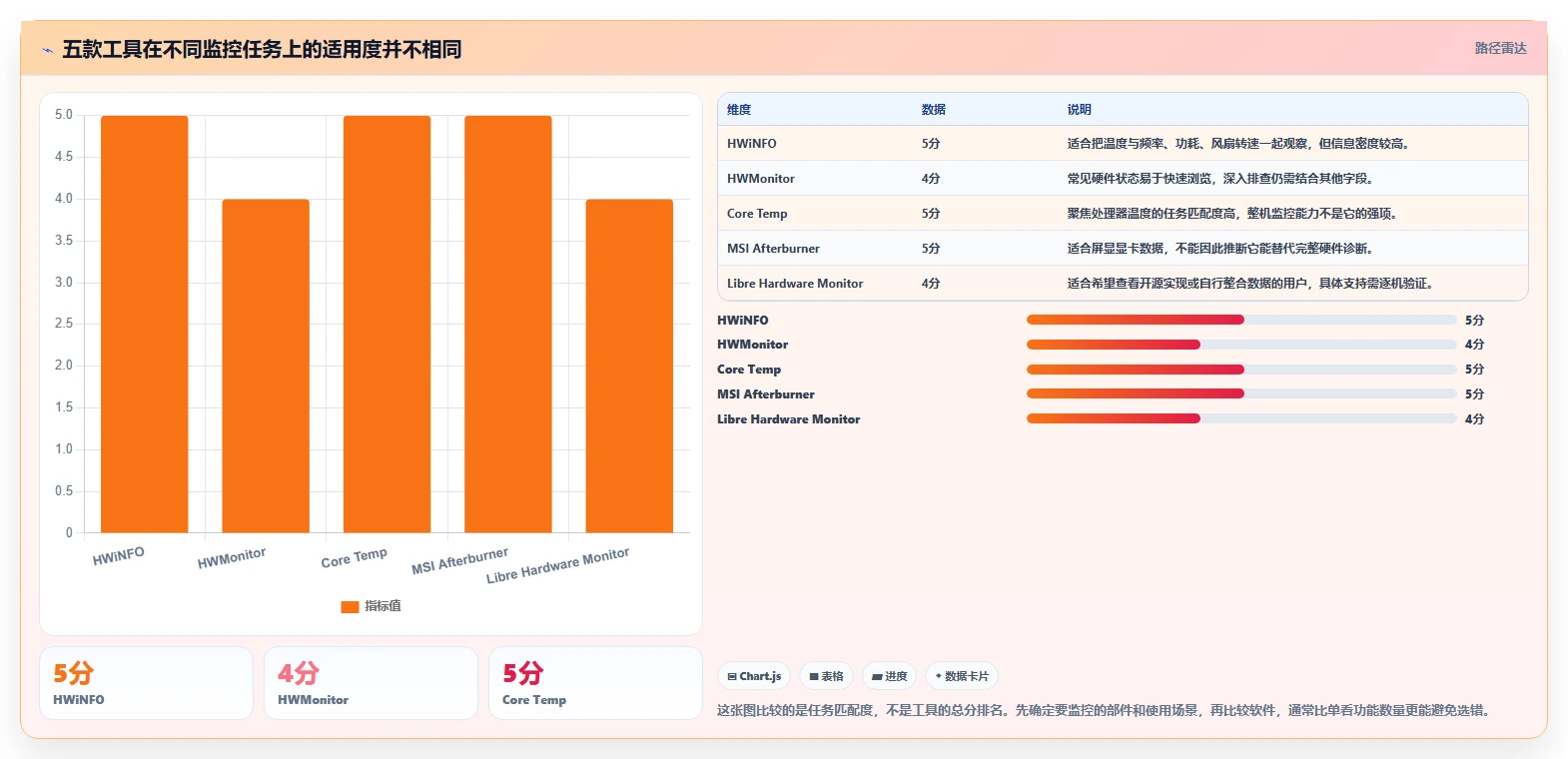Click the HWiNFO progress bar

point(1241,320)
